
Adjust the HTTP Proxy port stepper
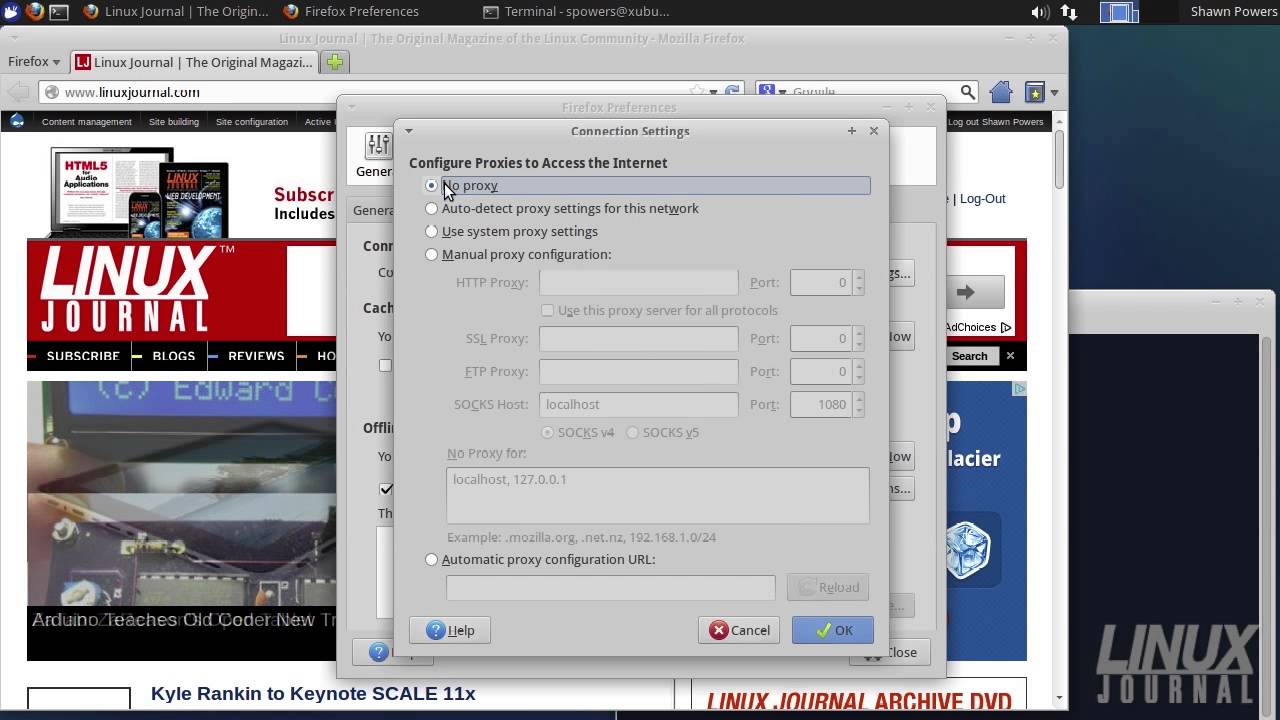pos(858,282)
